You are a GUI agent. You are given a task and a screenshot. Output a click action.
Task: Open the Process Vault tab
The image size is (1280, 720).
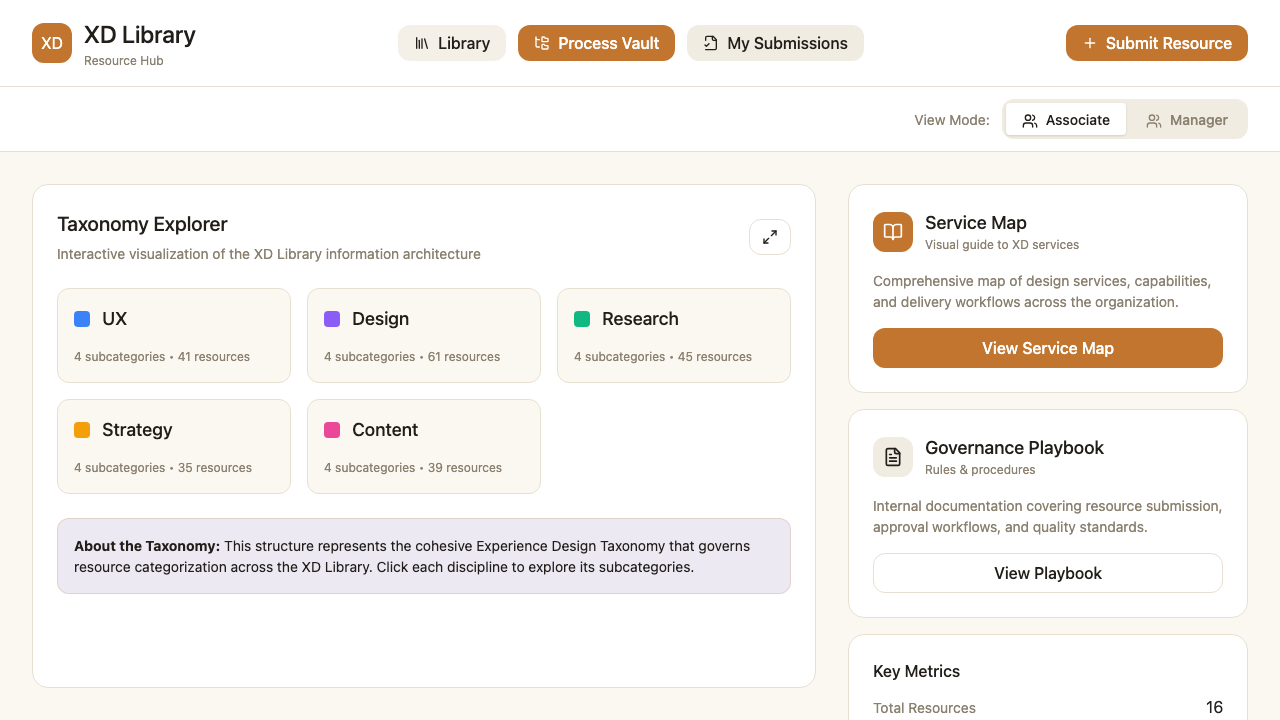(596, 43)
